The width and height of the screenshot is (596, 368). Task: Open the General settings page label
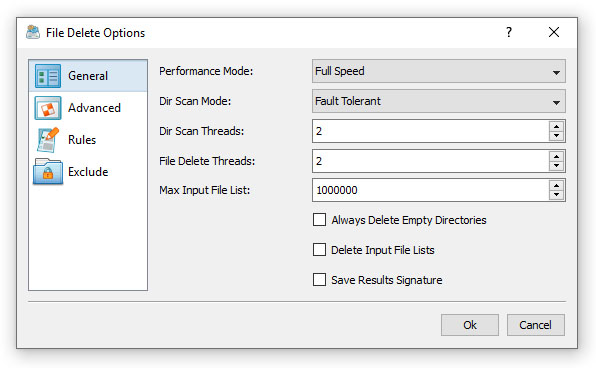tap(88, 76)
